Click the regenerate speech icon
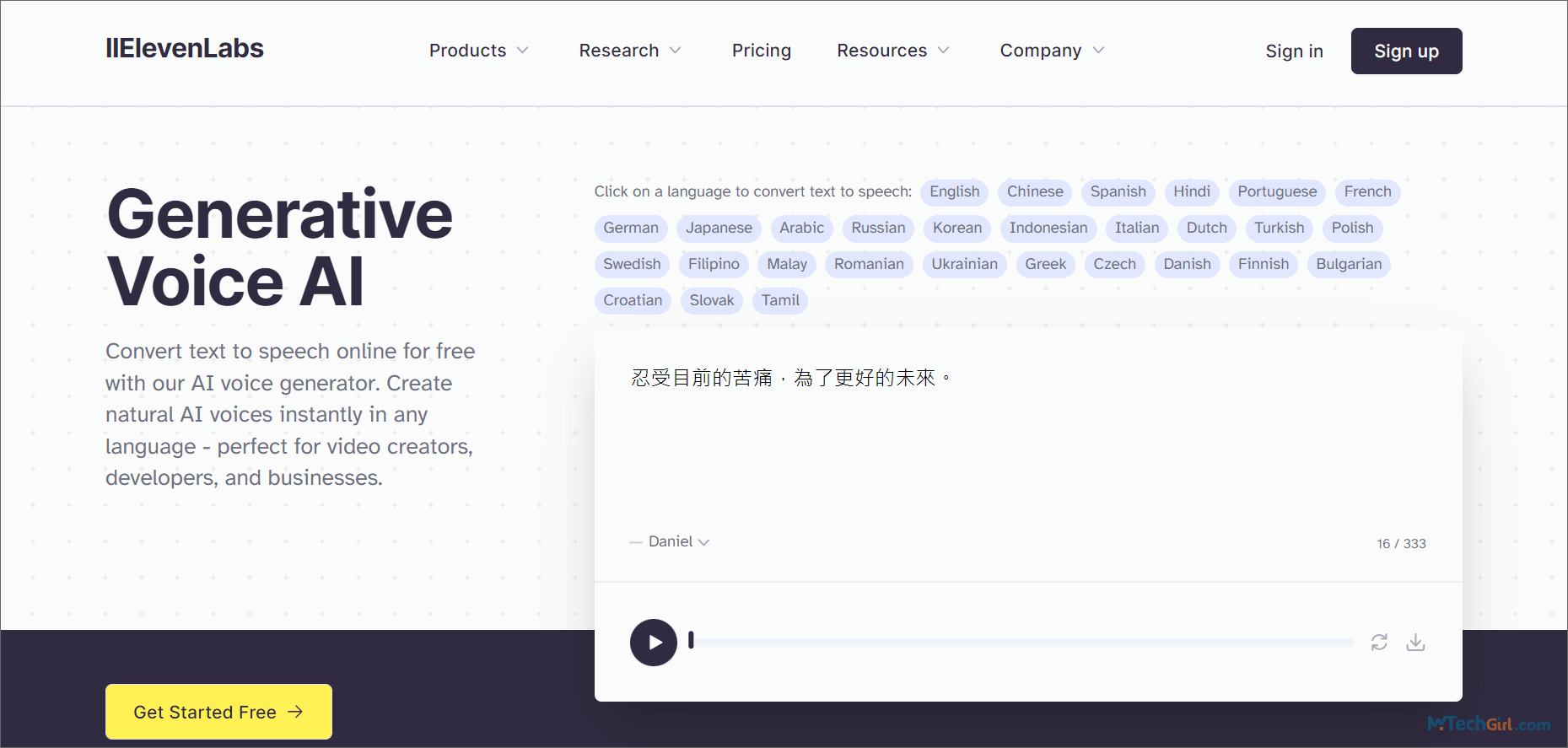Image resolution: width=1568 pixels, height=748 pixels. coord(1379,643)
